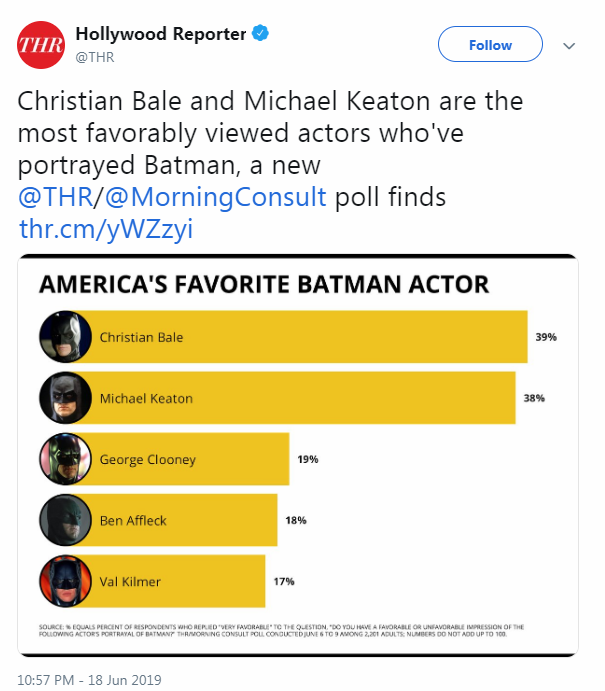Follow the Hollywood Reporter account

click(490, 45)
